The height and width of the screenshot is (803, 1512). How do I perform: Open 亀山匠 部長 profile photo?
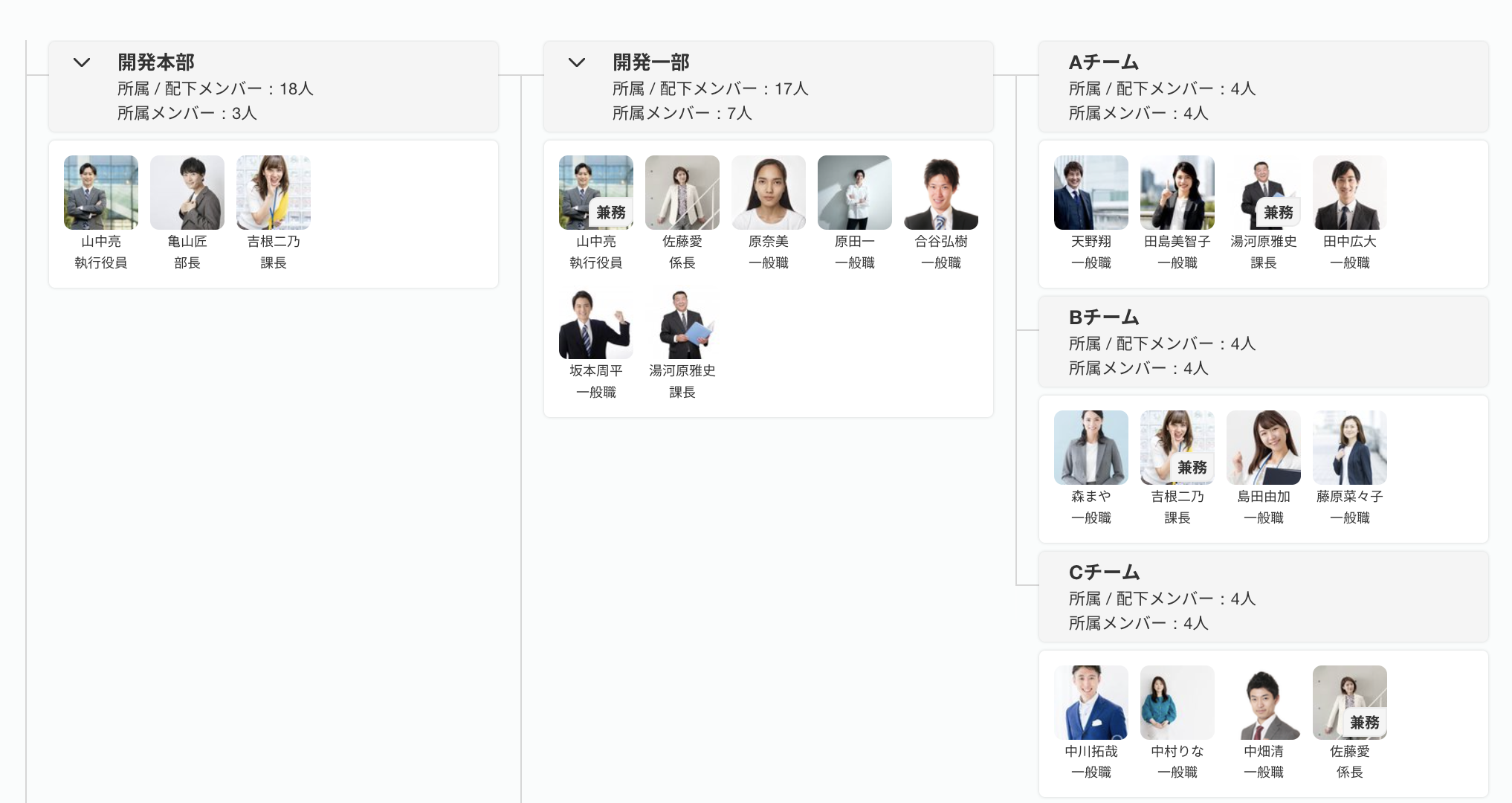coord(187,193)
